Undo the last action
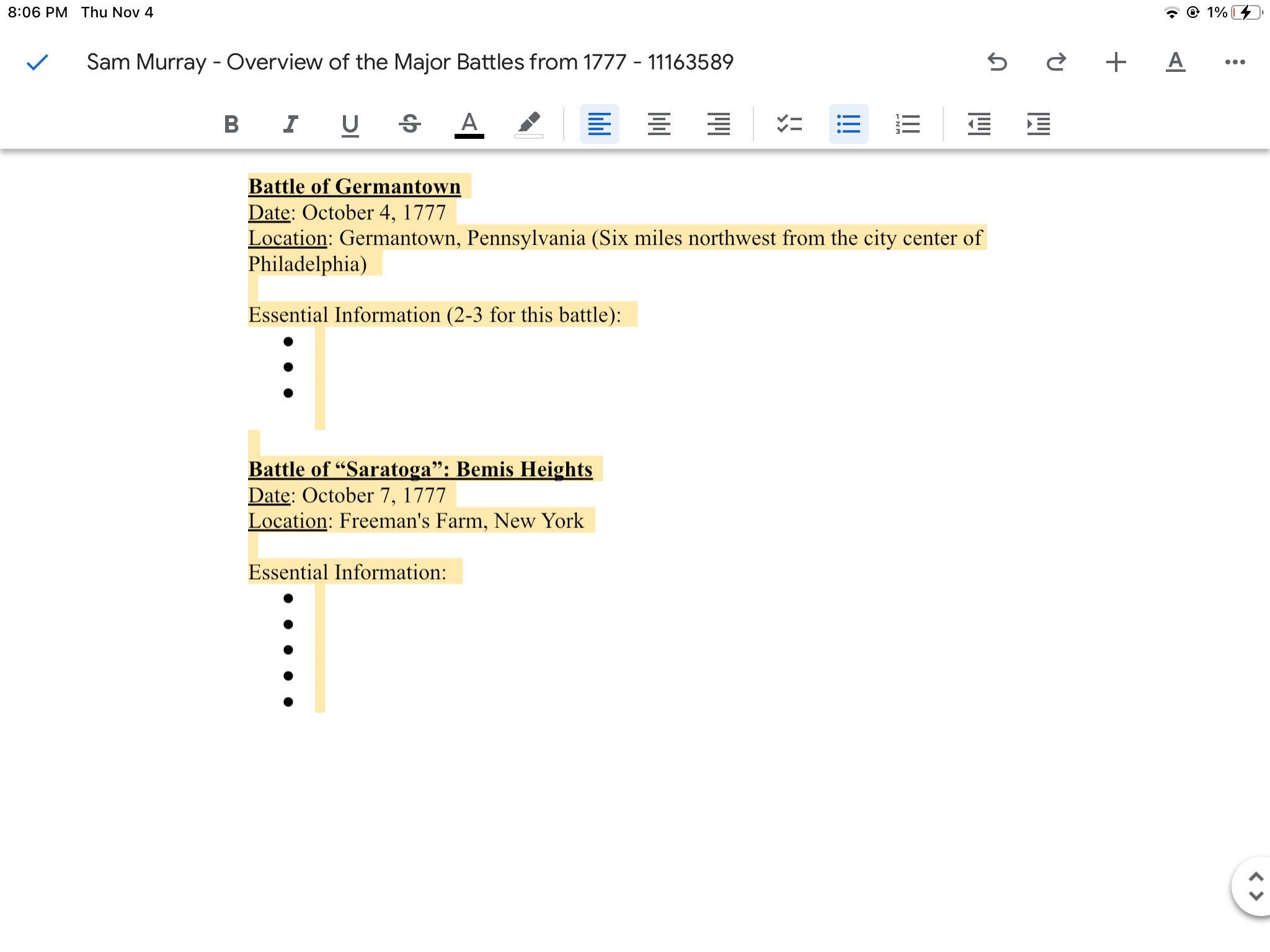The width and height of the screenshot is (1270, 952). click(997, 62)
